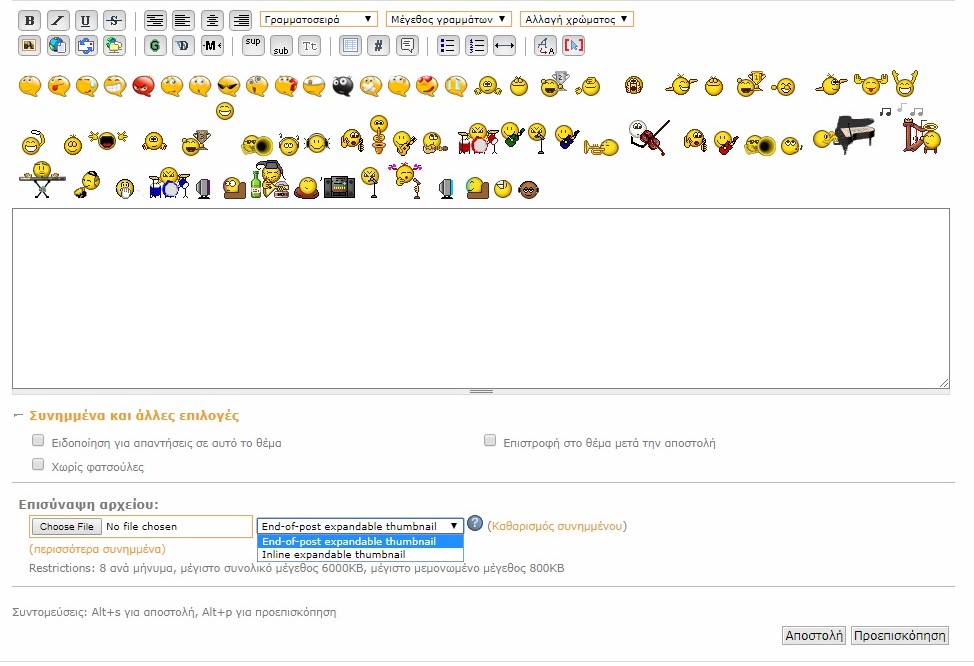Enable notification for replies checkbox
The height and width of the screenshot is (666, 974).
pyautogui.click(x=38, y=440)
